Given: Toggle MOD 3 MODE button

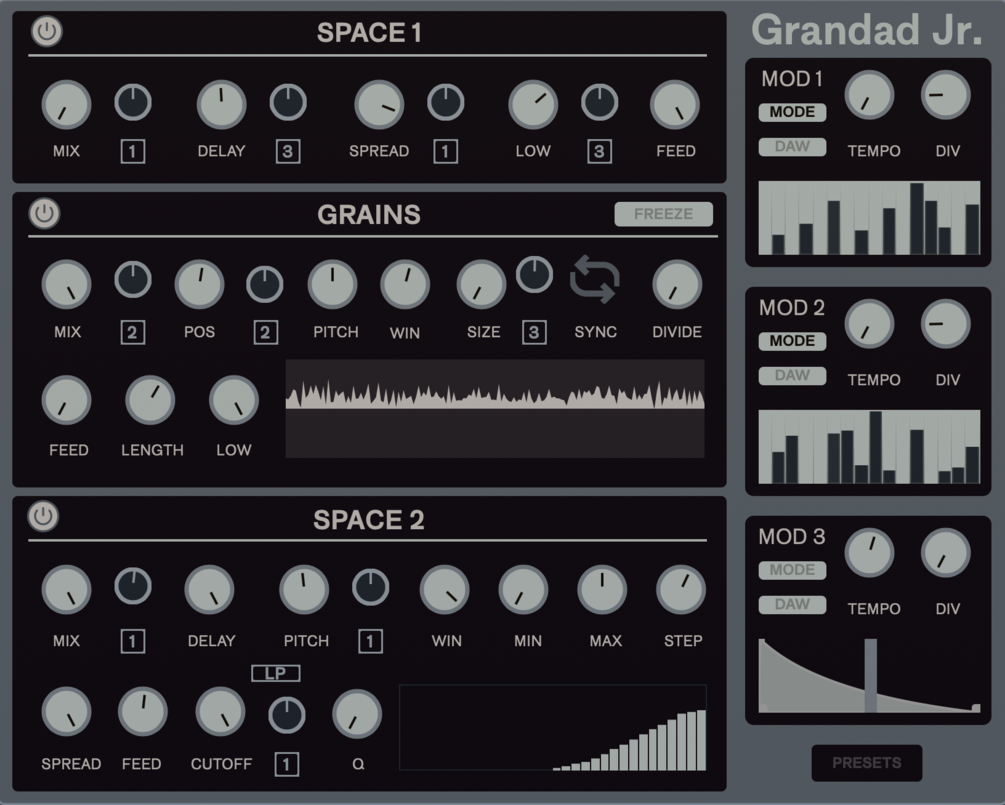Looking at the screenshot, I should [792, 570].
